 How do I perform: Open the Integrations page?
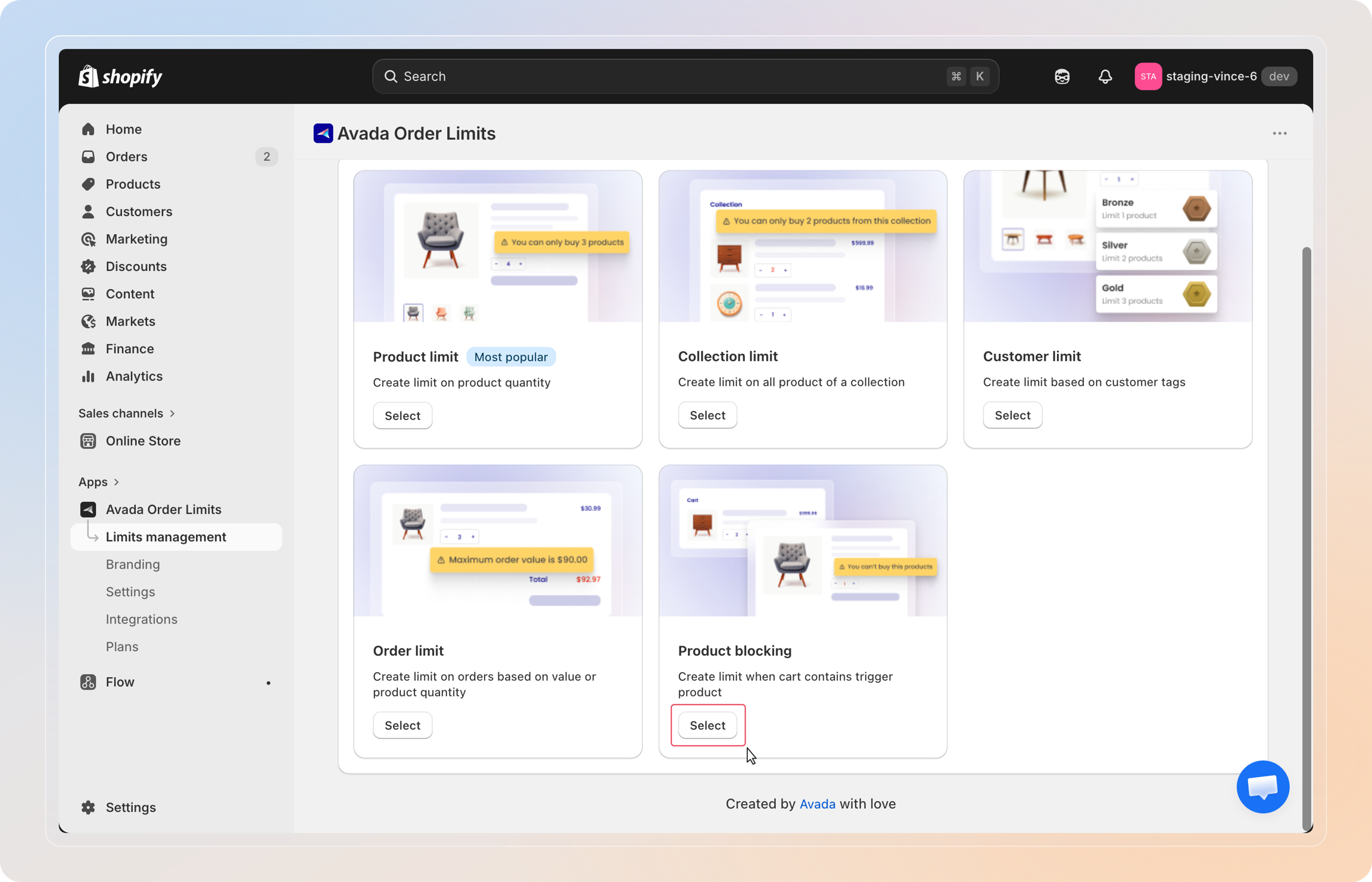[x=142, y=619]
